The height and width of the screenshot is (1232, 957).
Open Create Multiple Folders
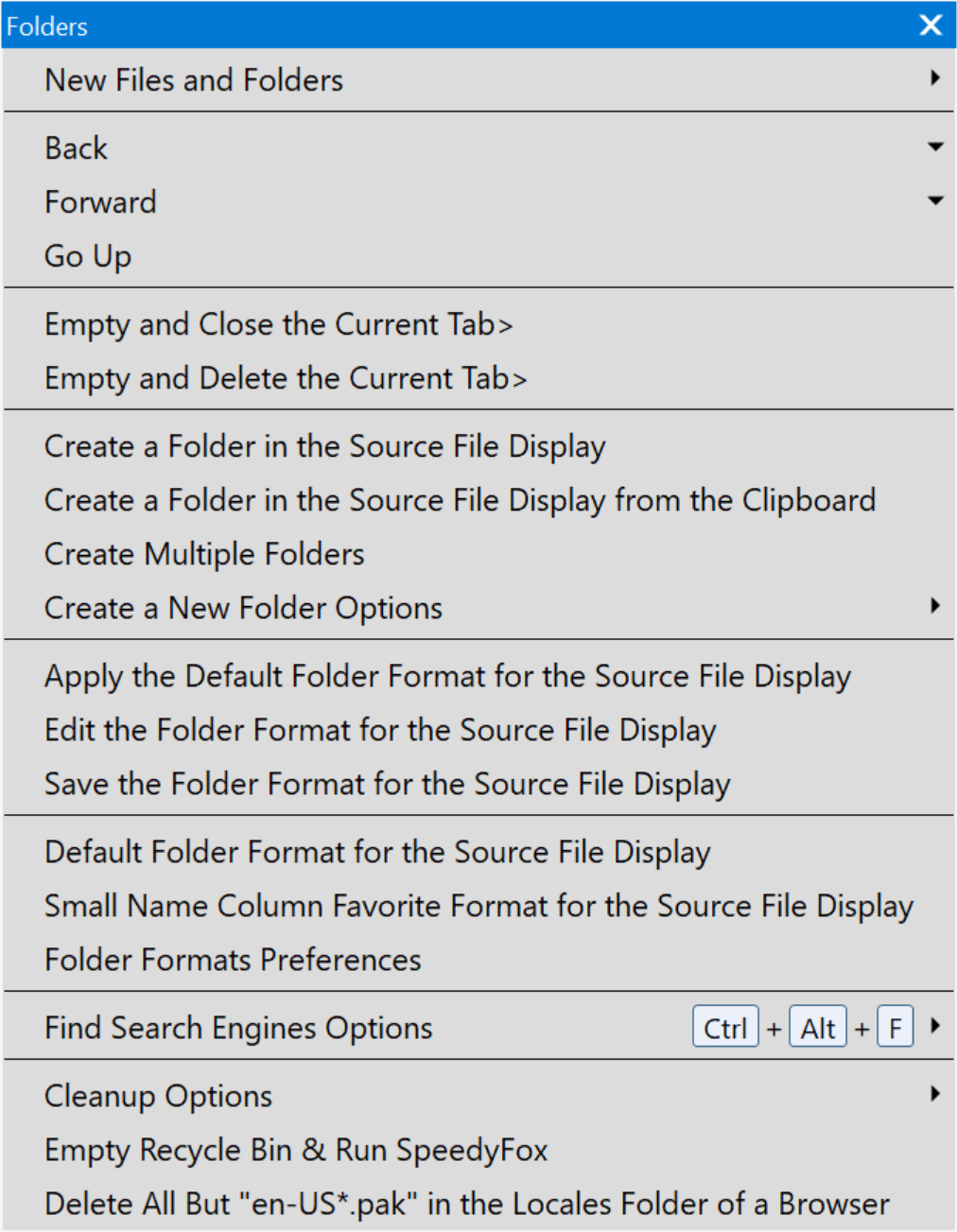(204, 554)
